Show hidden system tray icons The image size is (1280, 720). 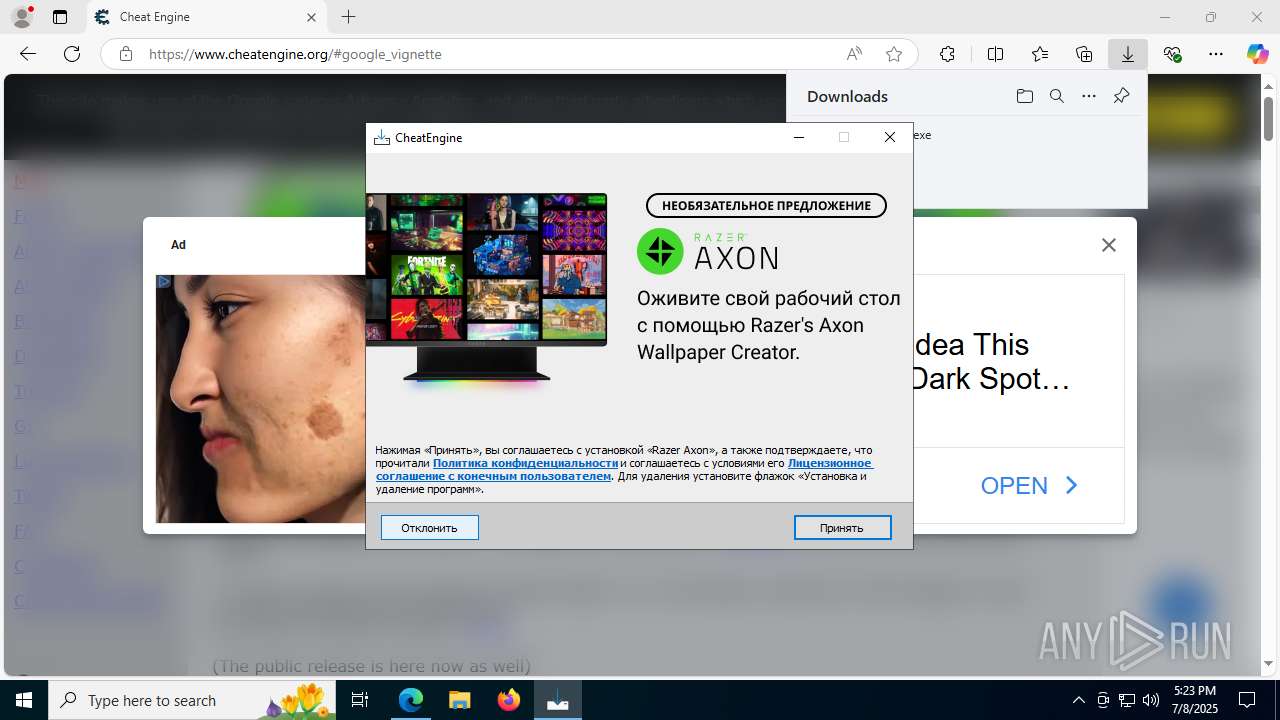[1078, 700]
